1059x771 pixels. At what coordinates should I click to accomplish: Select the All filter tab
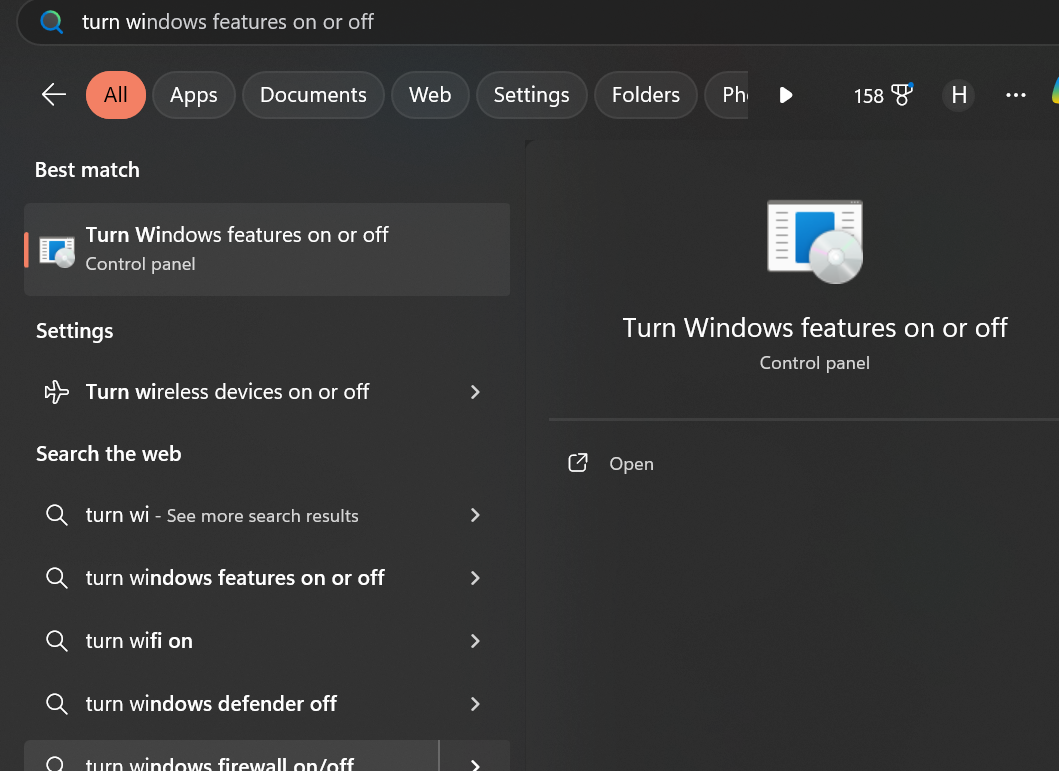click(115, 95)
